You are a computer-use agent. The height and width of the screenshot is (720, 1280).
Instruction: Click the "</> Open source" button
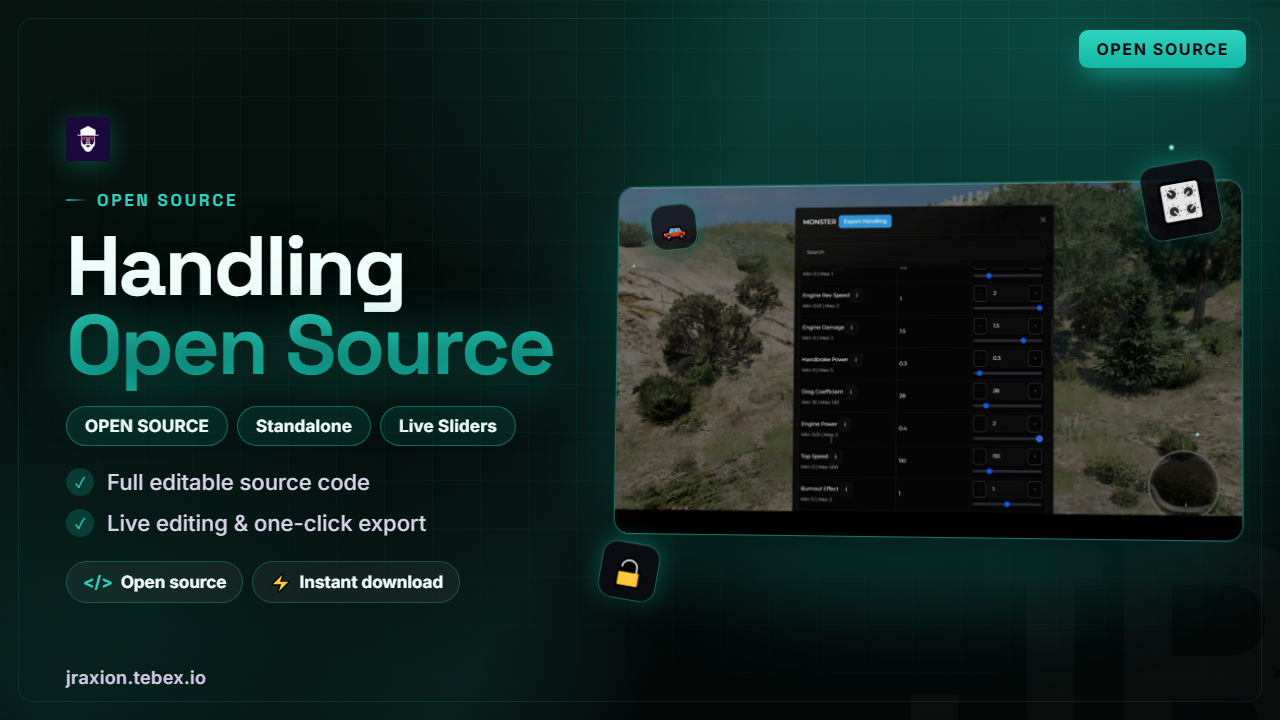pyautogui.click(x=154, y=582)
